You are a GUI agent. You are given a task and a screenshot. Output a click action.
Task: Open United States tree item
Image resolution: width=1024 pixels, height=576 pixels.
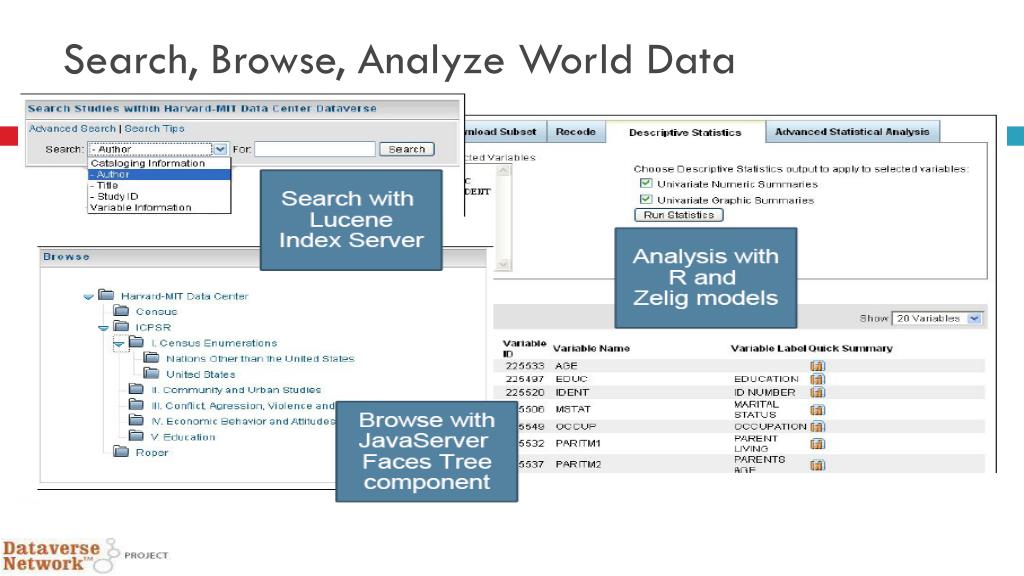tap(200, 374)
